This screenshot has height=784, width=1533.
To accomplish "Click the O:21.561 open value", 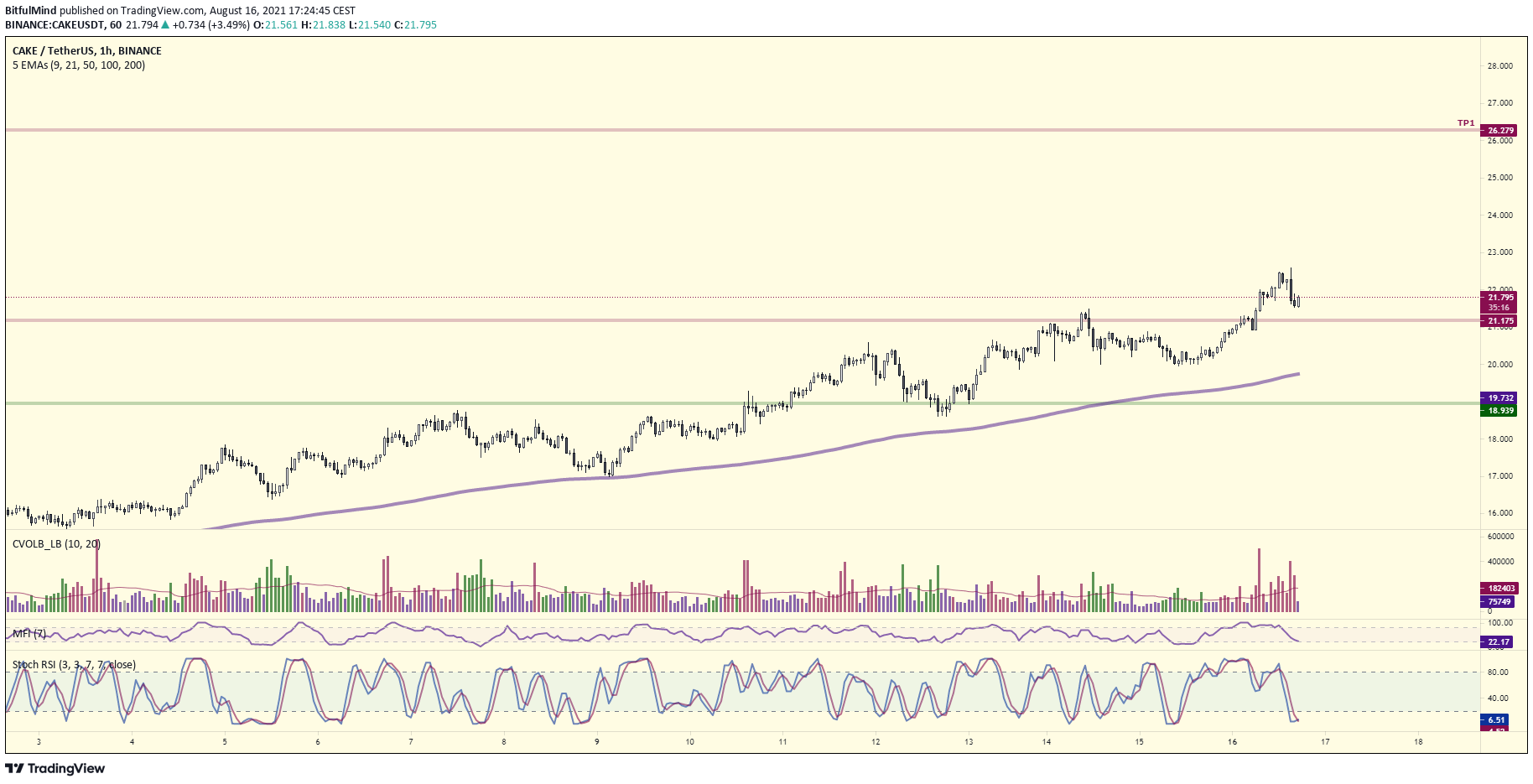I will (x=276, y=25).
